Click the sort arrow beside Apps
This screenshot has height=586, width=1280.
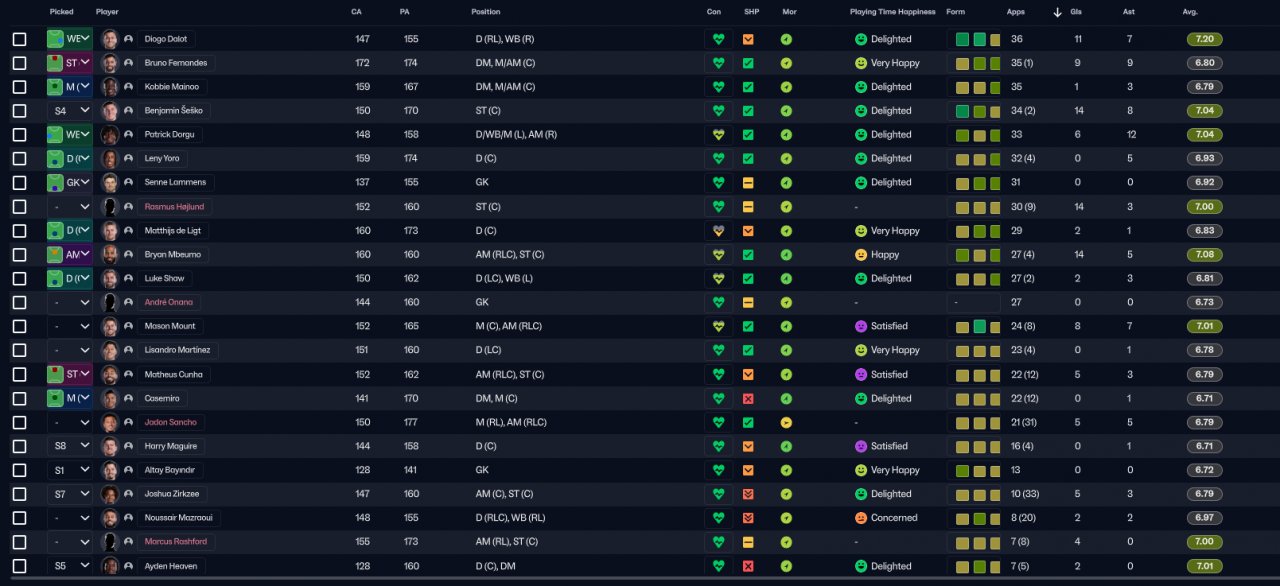1058,12
